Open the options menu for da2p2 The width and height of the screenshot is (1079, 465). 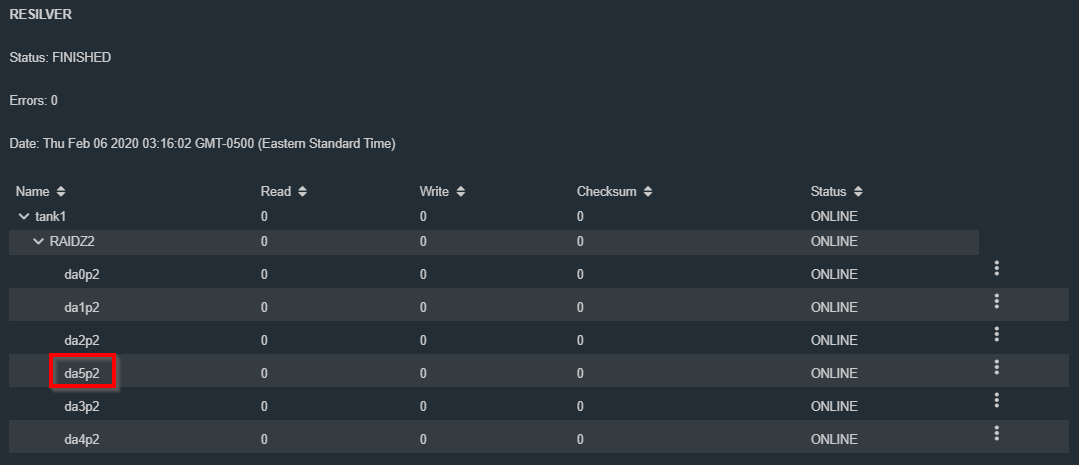[x=996, y=334]
